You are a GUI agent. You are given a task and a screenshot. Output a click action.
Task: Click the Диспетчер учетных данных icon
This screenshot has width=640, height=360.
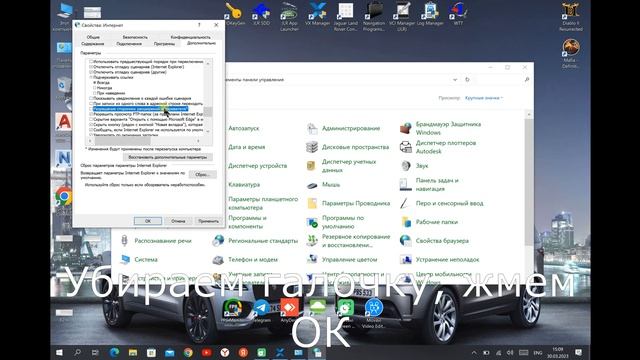(x=312, y=166)
